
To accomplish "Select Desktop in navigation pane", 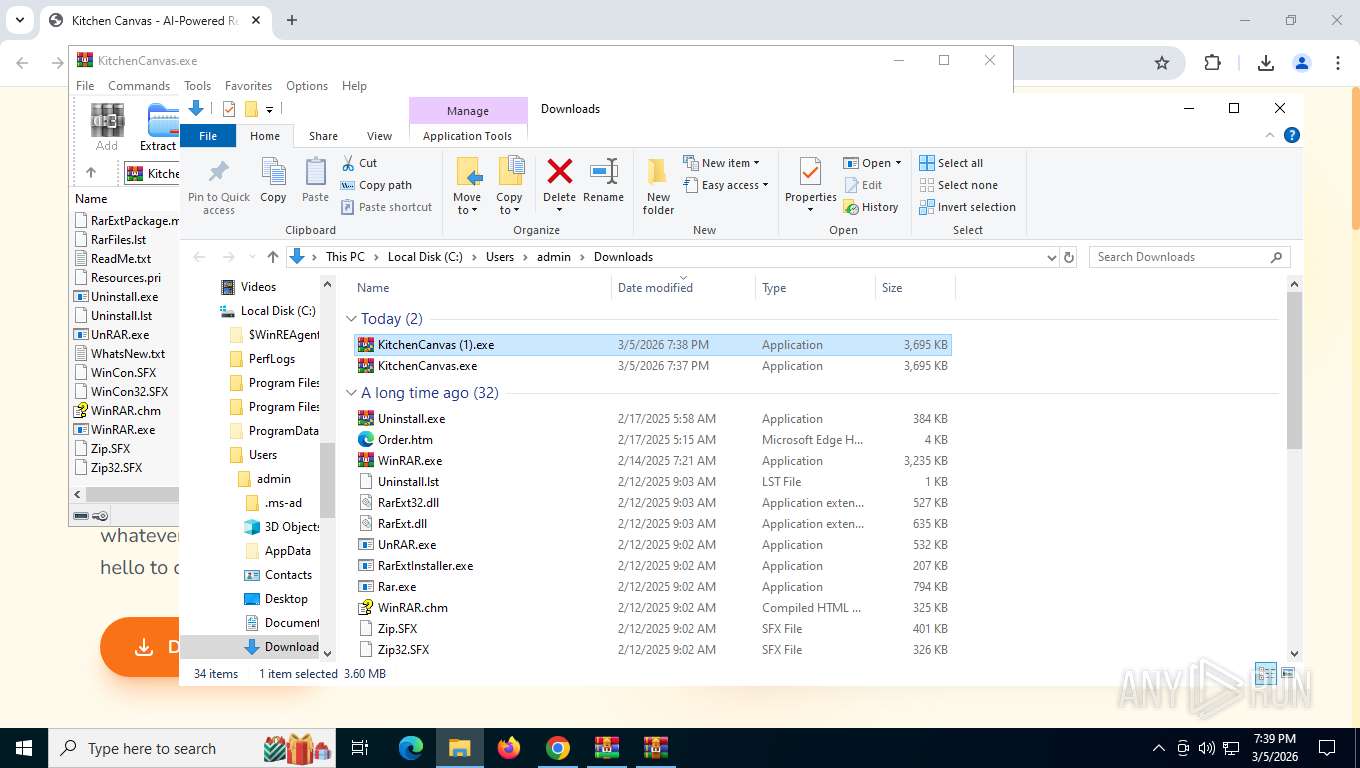I will pos(286,599).
